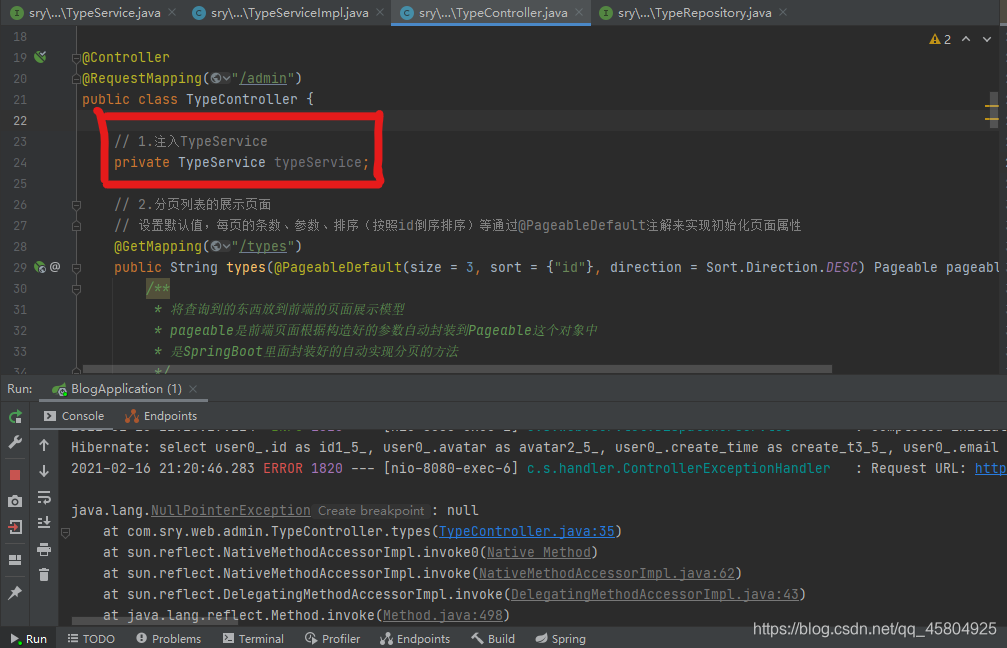Click the up arrow stack trace navigation
The width and height of the screenshot is (1007, 648).
pos(44,444)
